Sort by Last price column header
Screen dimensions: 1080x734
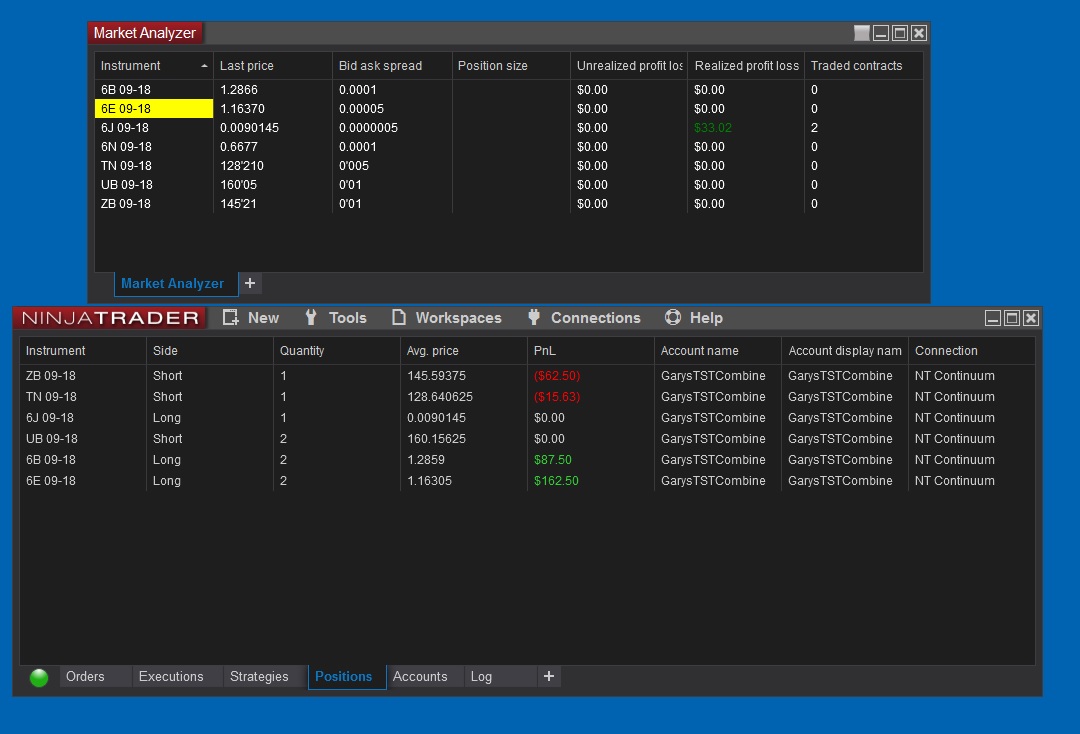point(247,66)
